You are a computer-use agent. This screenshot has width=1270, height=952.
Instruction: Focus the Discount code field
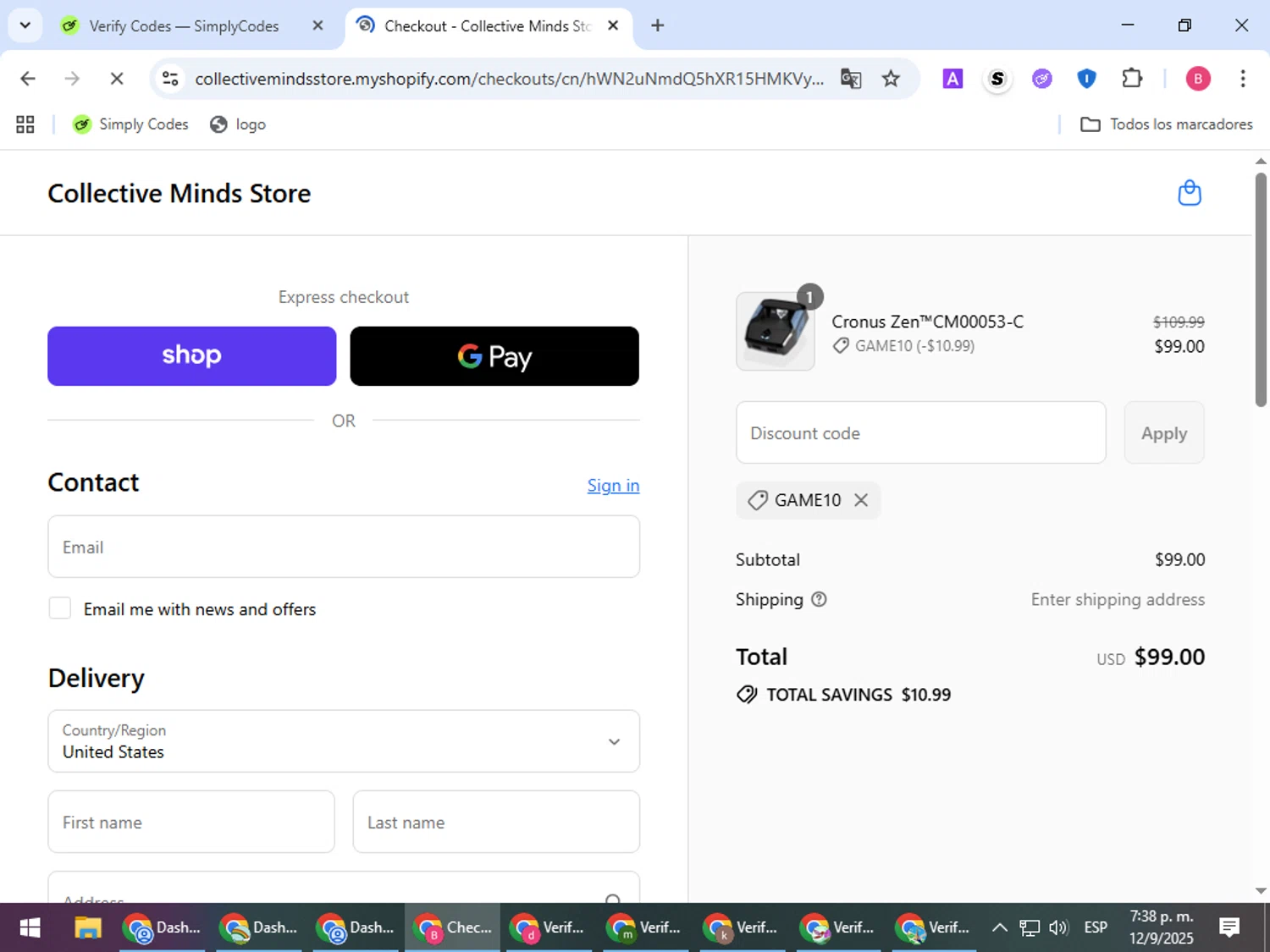921,432
